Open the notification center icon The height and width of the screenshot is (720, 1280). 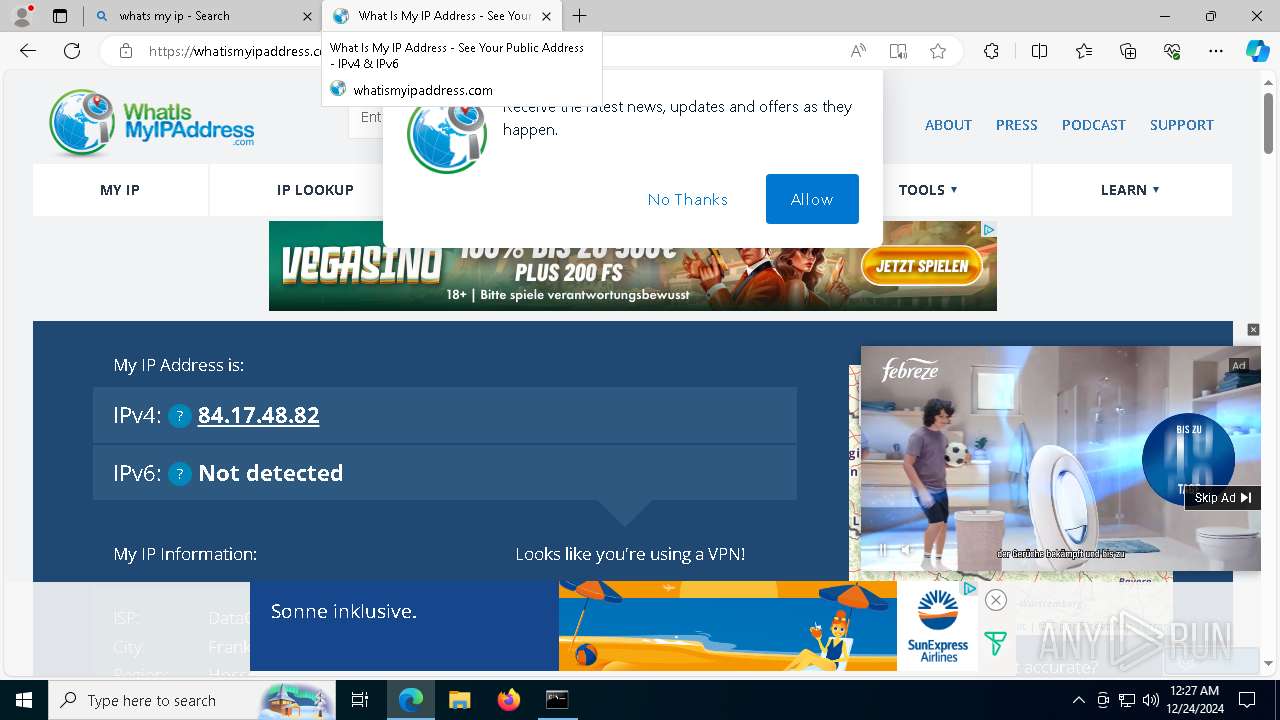(x=1247, y=700)
